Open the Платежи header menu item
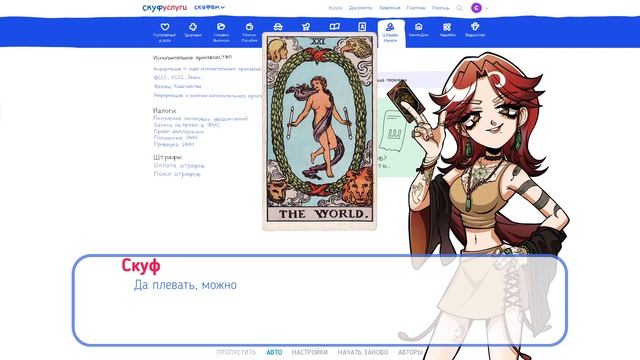640x360 pixels. (x=416, y=8)
